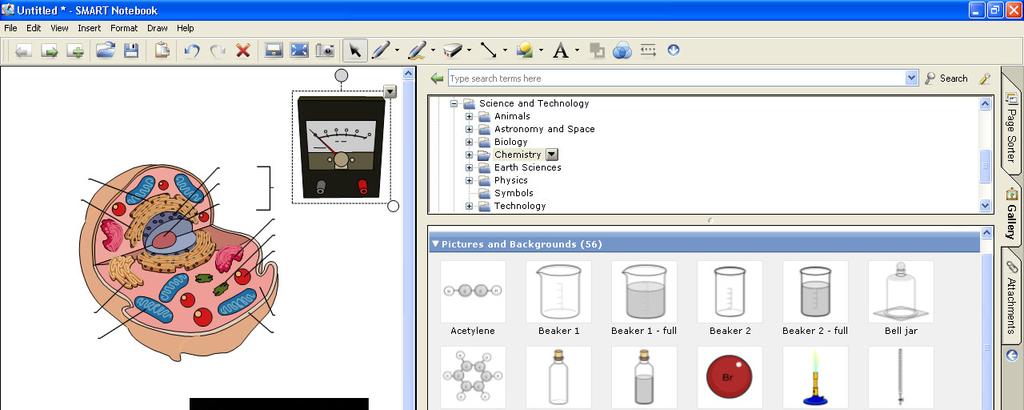Switch to full screen view icon

[299, 50]
